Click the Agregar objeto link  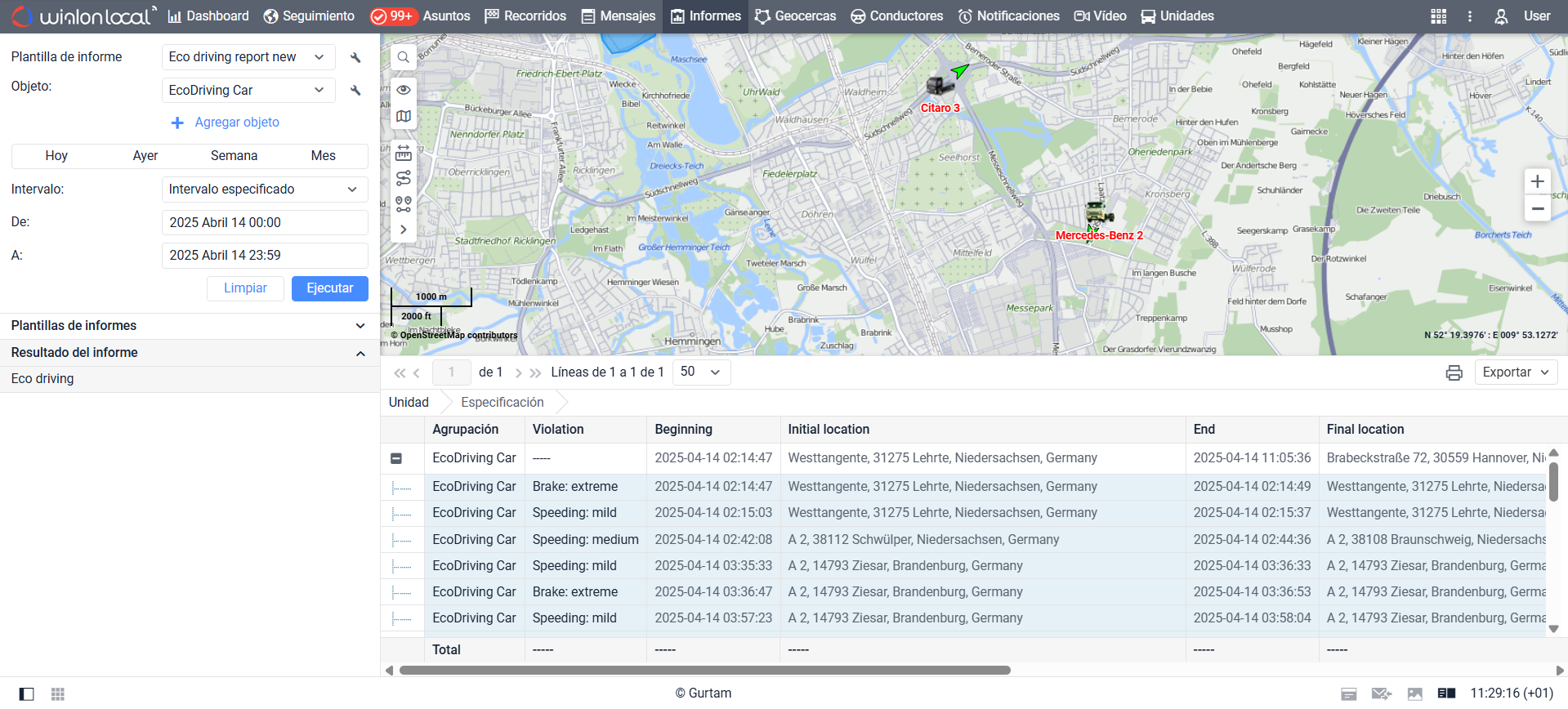click(x=236, y=123)
